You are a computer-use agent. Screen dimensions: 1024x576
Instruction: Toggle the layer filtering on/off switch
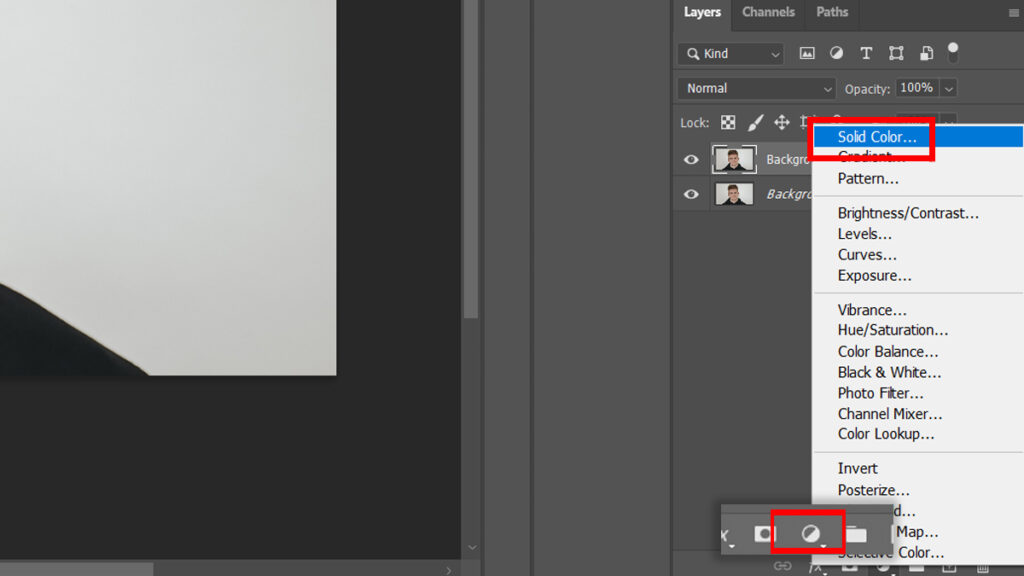(953, 51)
